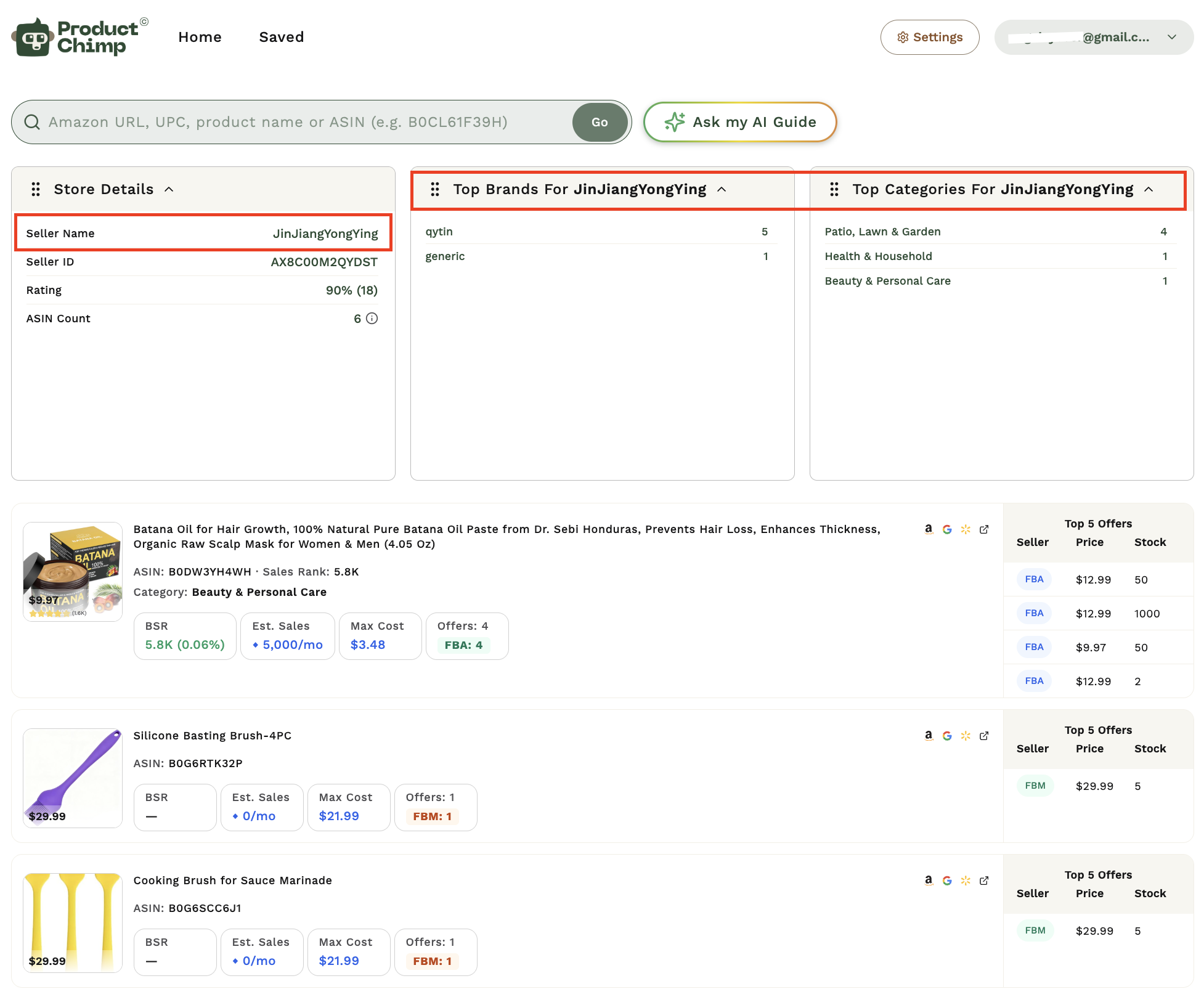This screenshot has height=997, width=1204.
Task: Open the Settings button
Action: tap(930, 37)
